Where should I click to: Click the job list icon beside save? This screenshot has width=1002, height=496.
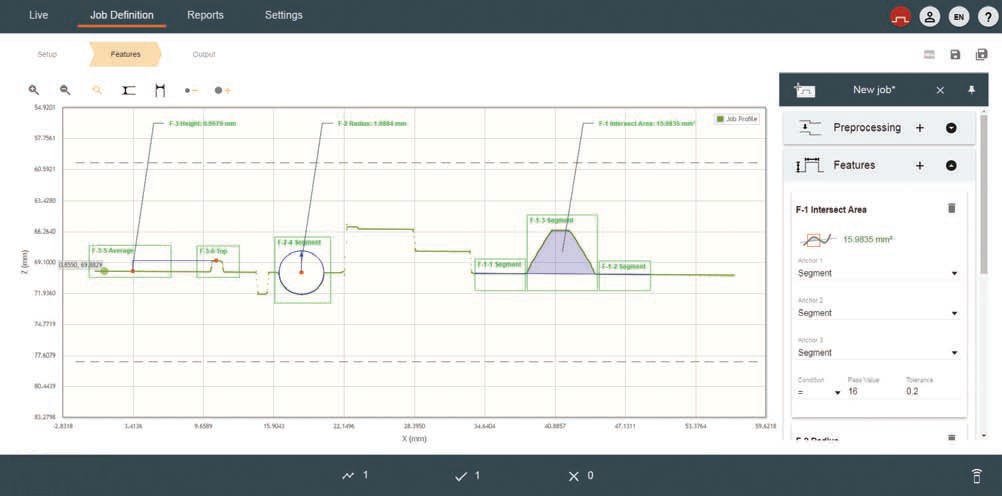click(930, 55)
